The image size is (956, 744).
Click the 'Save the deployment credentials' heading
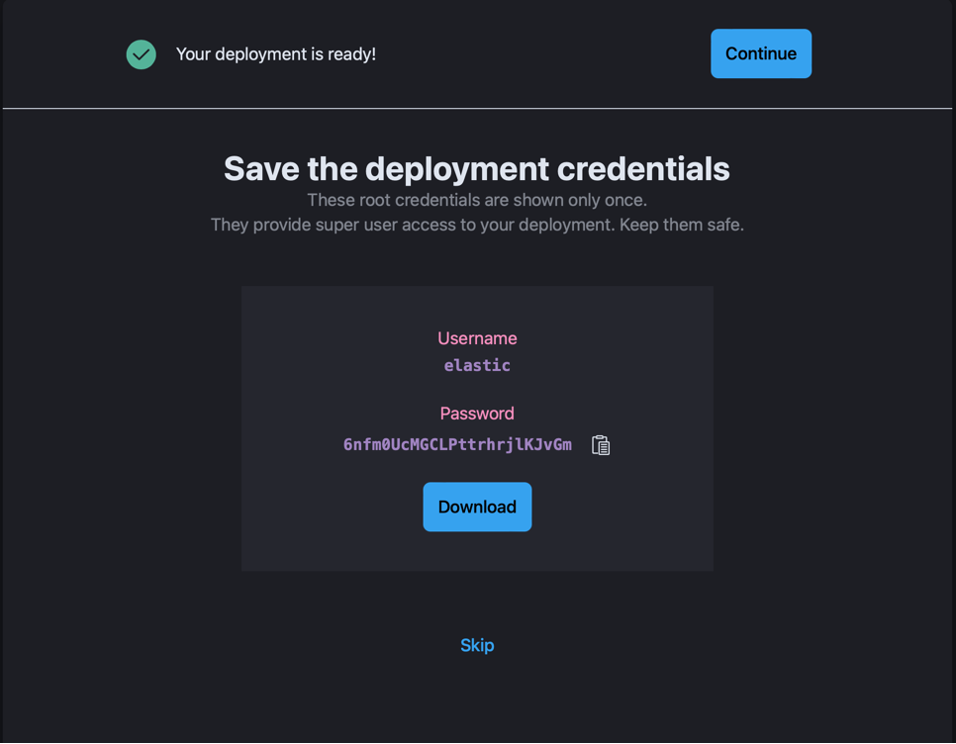(x=477, y=169)
